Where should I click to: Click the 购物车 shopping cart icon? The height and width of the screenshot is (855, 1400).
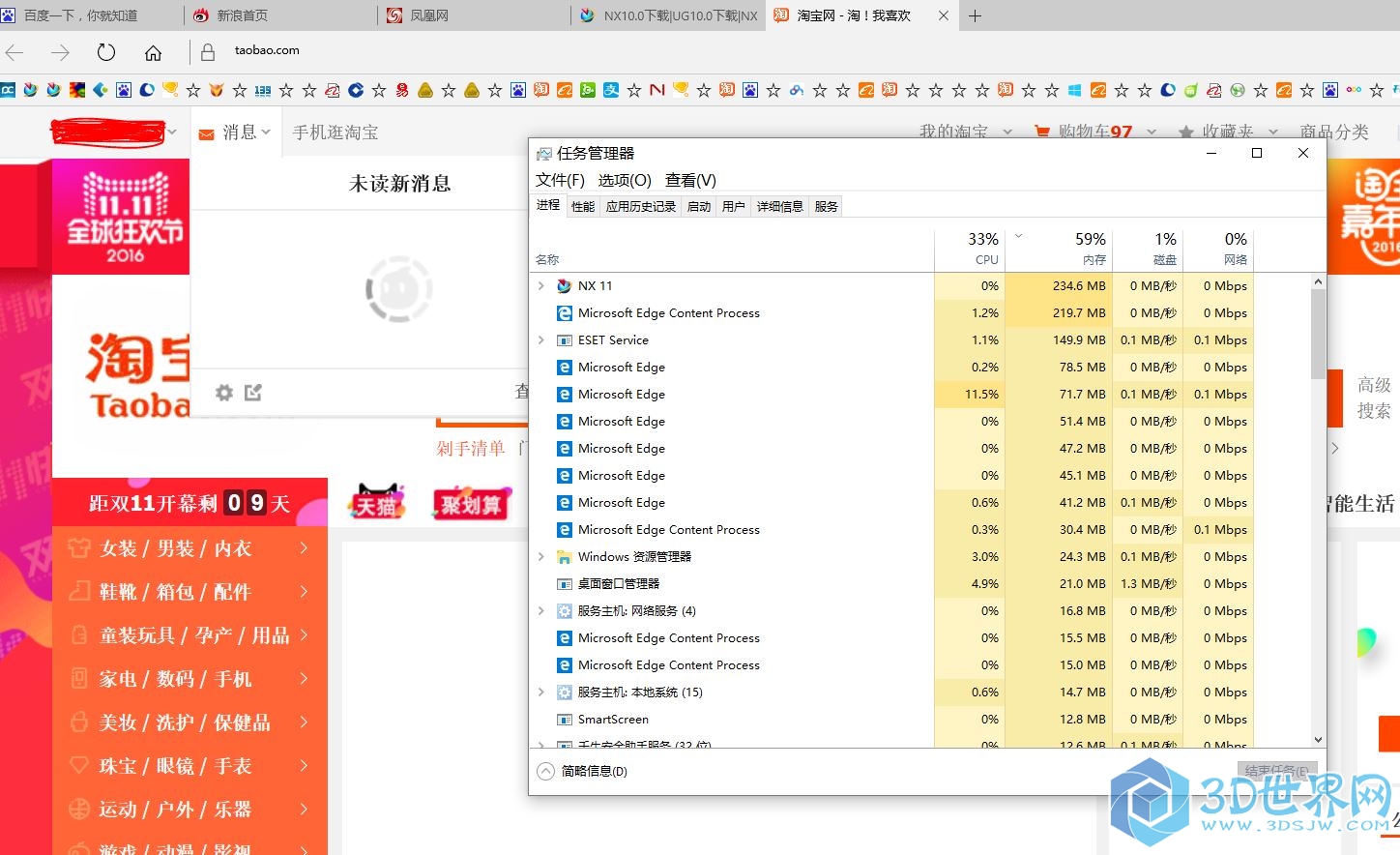coord(1042,132)
